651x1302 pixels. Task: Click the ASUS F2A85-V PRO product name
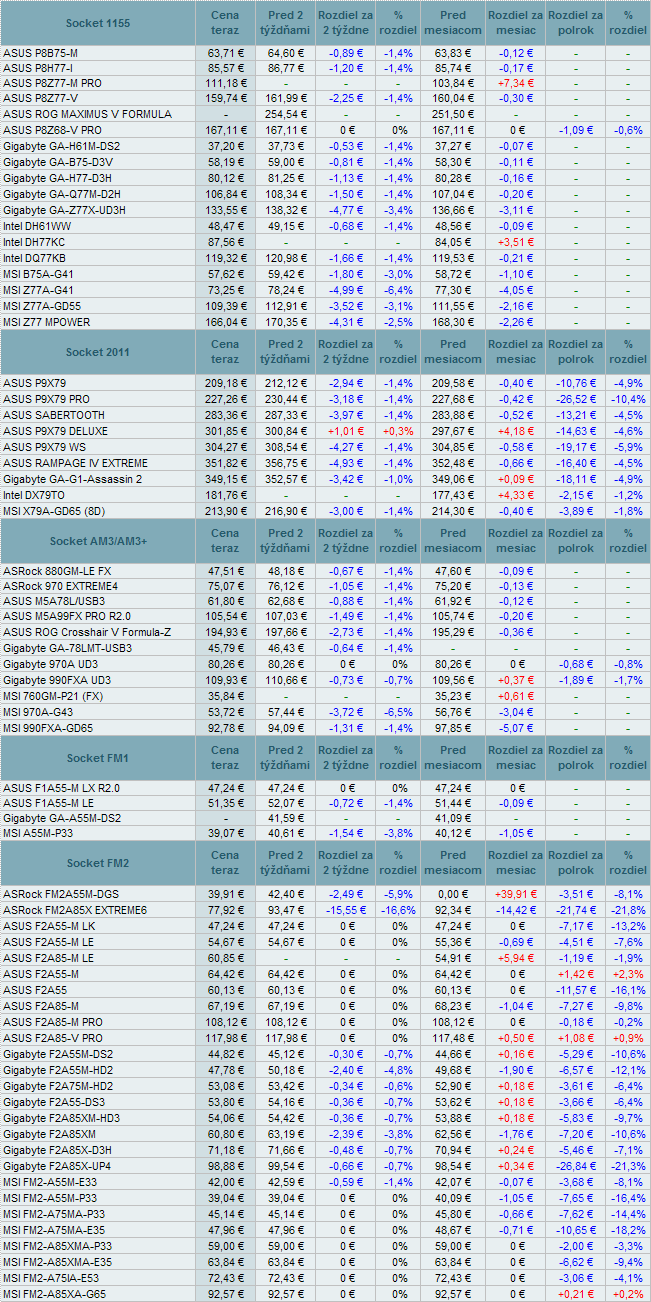53,1038
